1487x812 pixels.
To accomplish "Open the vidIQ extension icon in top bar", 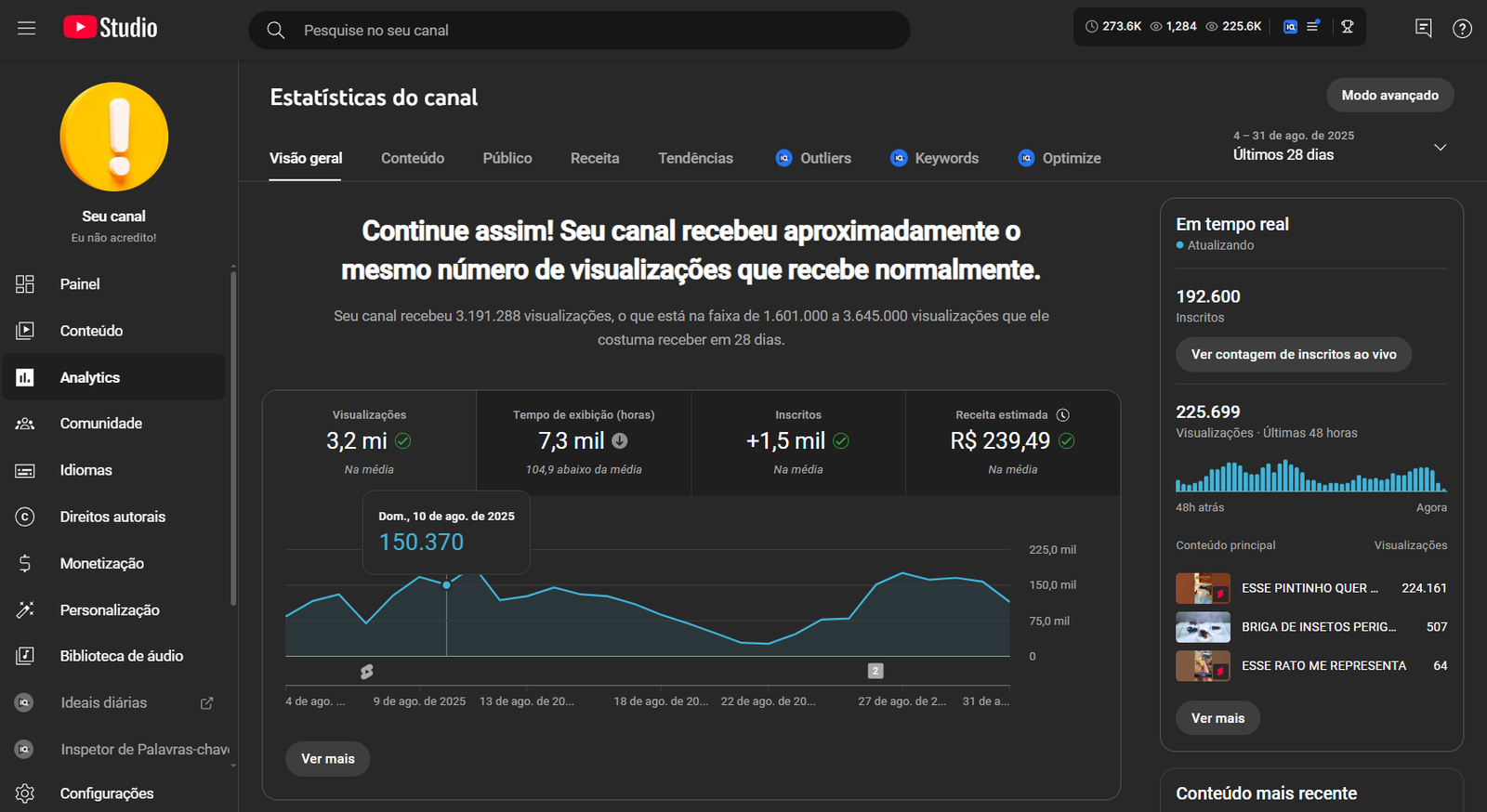I will pos(1290,27).
